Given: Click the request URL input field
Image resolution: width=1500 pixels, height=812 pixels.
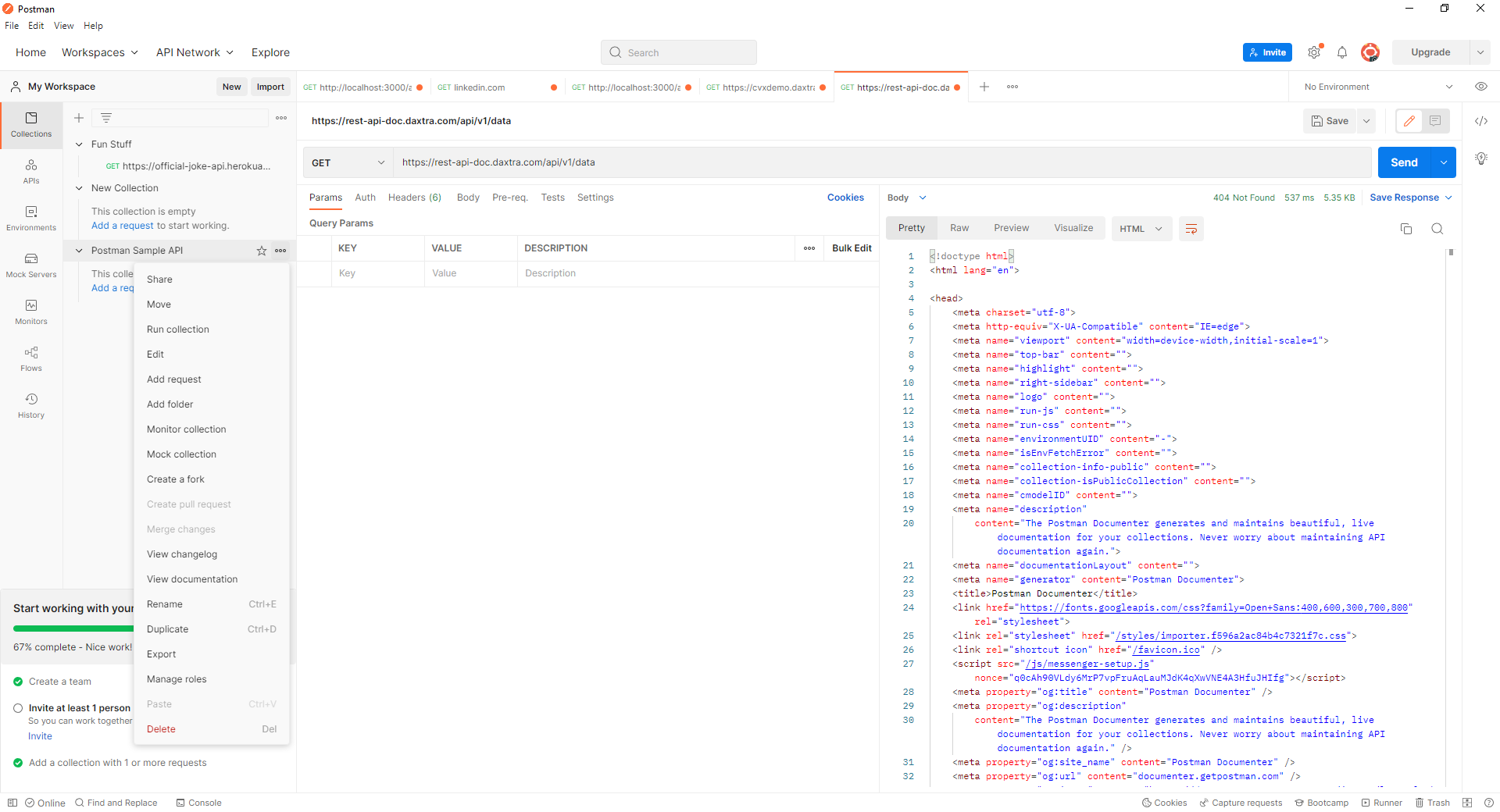Looking at the screenshot, I should pyautogui.click(x=882, y=162).
